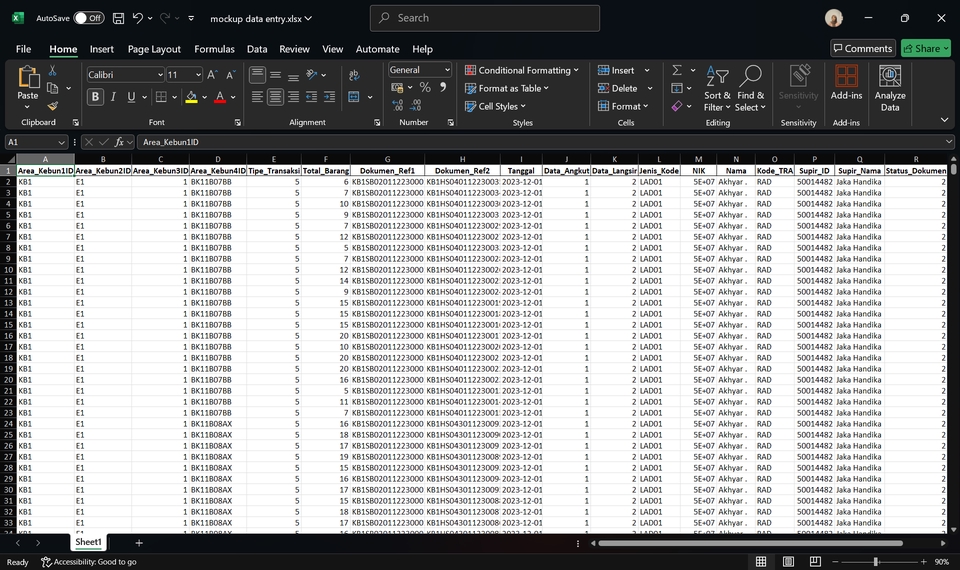The image size is (960, 570).
Task: Open the General number format dropdown
Action: [x=447, y=70]
